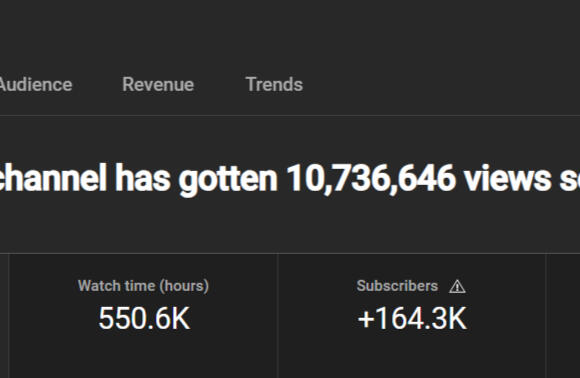Click the words "has gotten" in headline
580x378 pixels.
pos(196,179)
